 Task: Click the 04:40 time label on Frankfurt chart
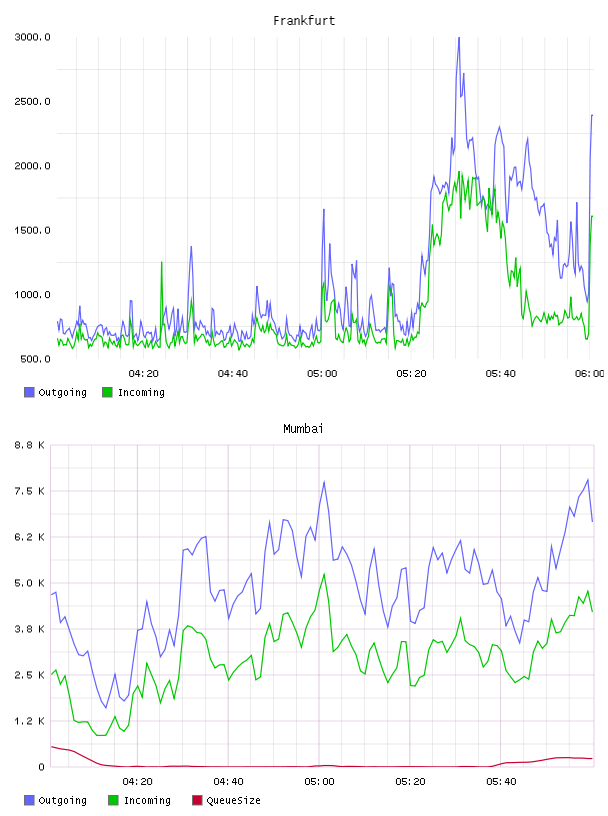pos(233,374)
